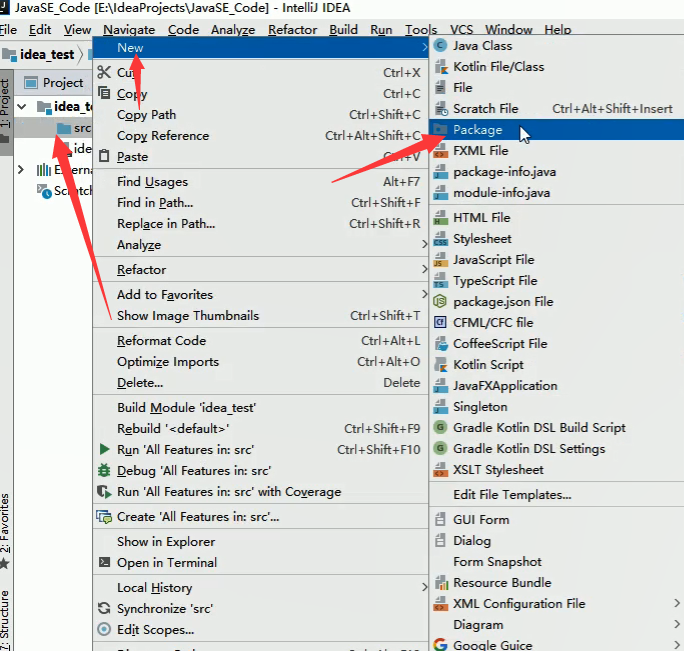Select module-info.java entry
The height and width of the screenshot is (651, 684).
(556, 192)
